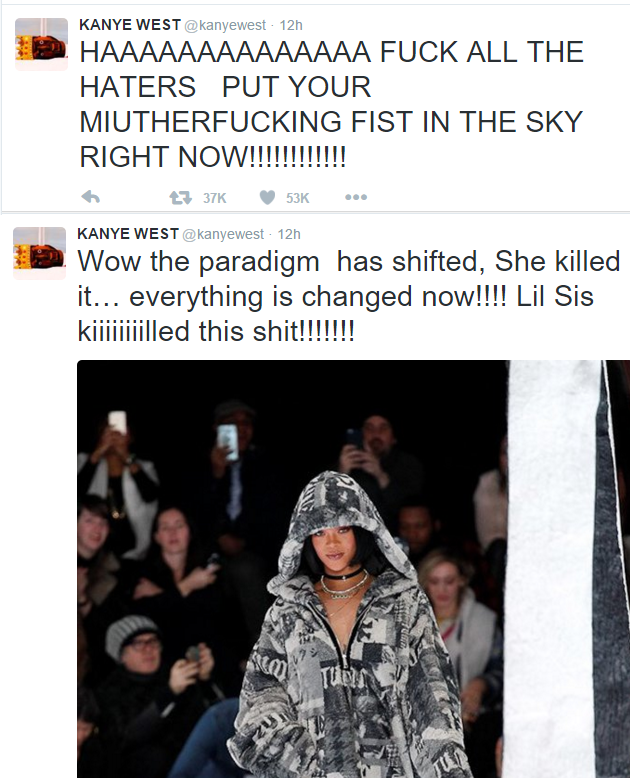The image size is (630, 778).
Task: Click the 53K likes count
Action: tap(297, 198)
